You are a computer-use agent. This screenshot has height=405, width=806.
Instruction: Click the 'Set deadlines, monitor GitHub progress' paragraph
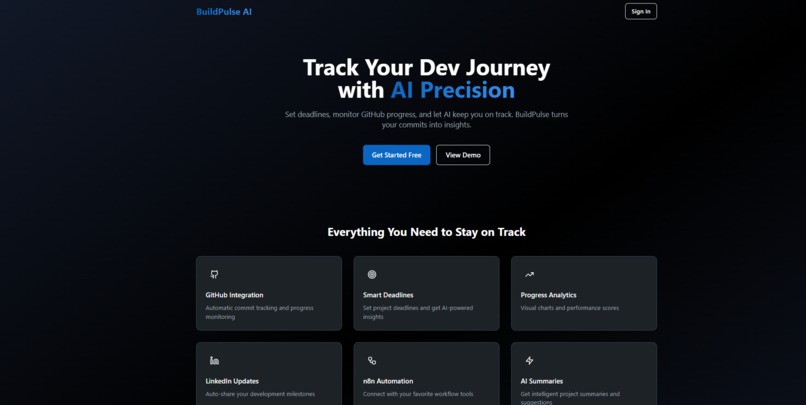click(427, 119)
